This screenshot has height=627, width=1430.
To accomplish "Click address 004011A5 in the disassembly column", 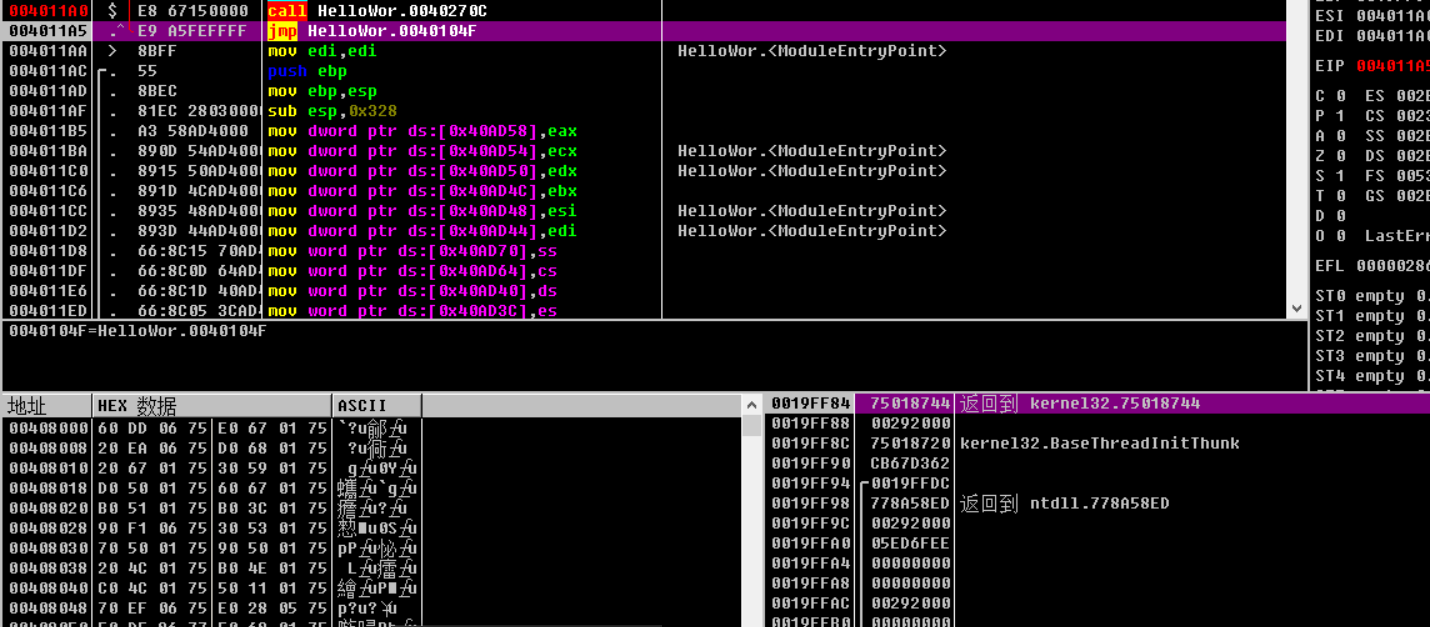I will [49, 31].
